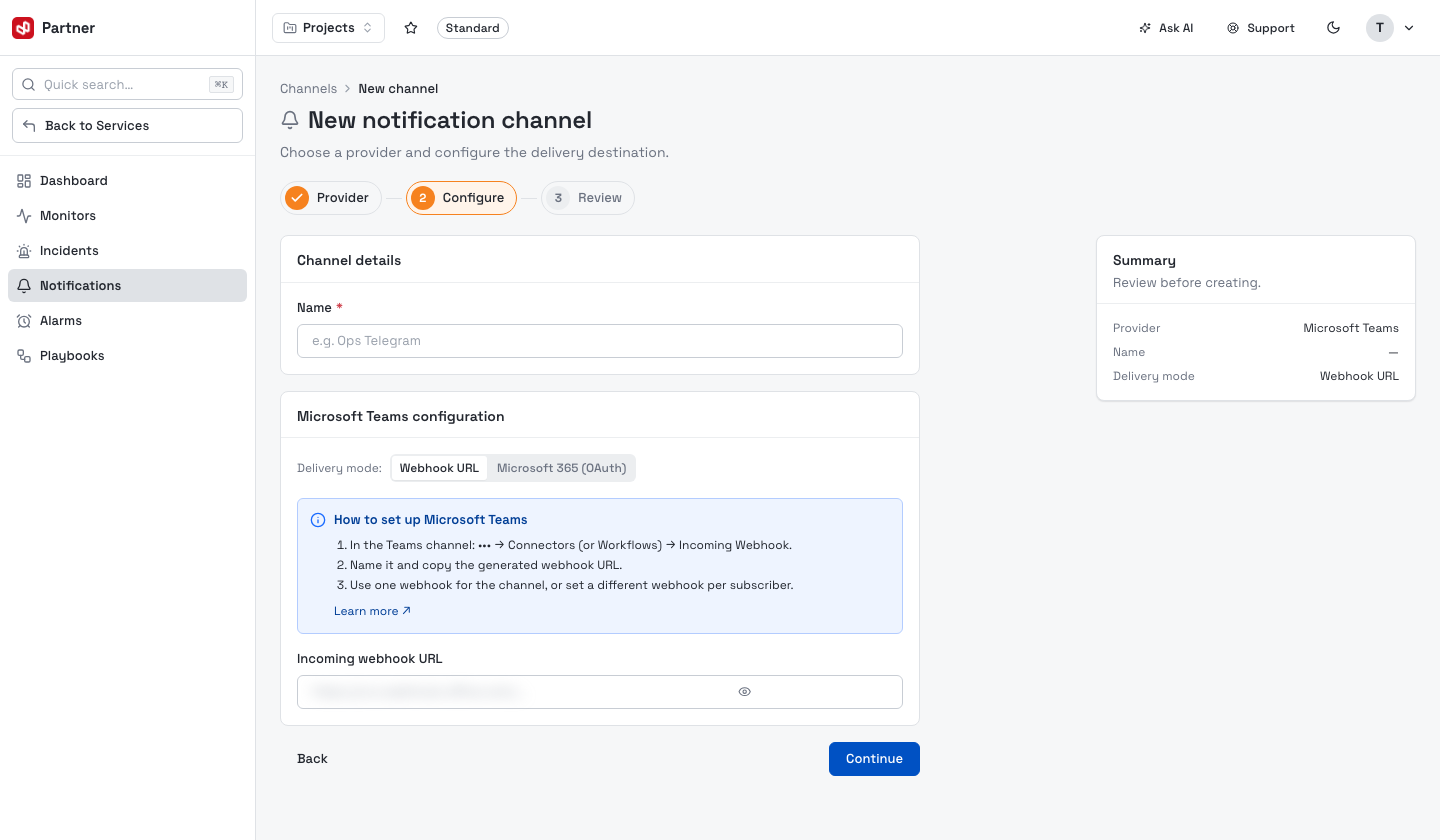The height and width of the screenshot is (840, 1440).
Task: Click the Dashboard grid icon
Action: click(x=24, y=181)
